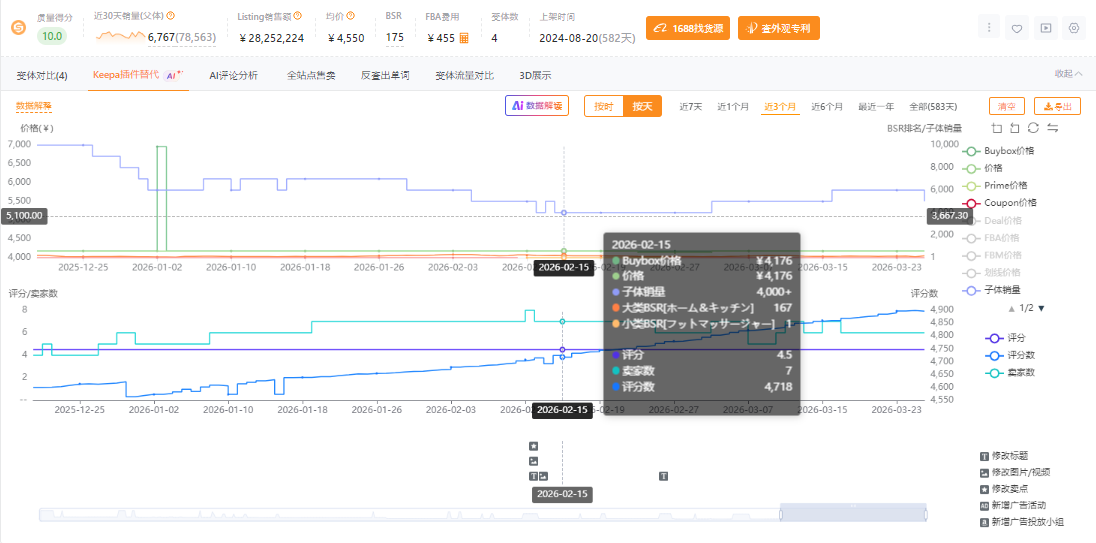The width and height of the screenshot is (1096, 543).
Task: Click the FBA fee calculator icon
Action: (x=464, y=38)
